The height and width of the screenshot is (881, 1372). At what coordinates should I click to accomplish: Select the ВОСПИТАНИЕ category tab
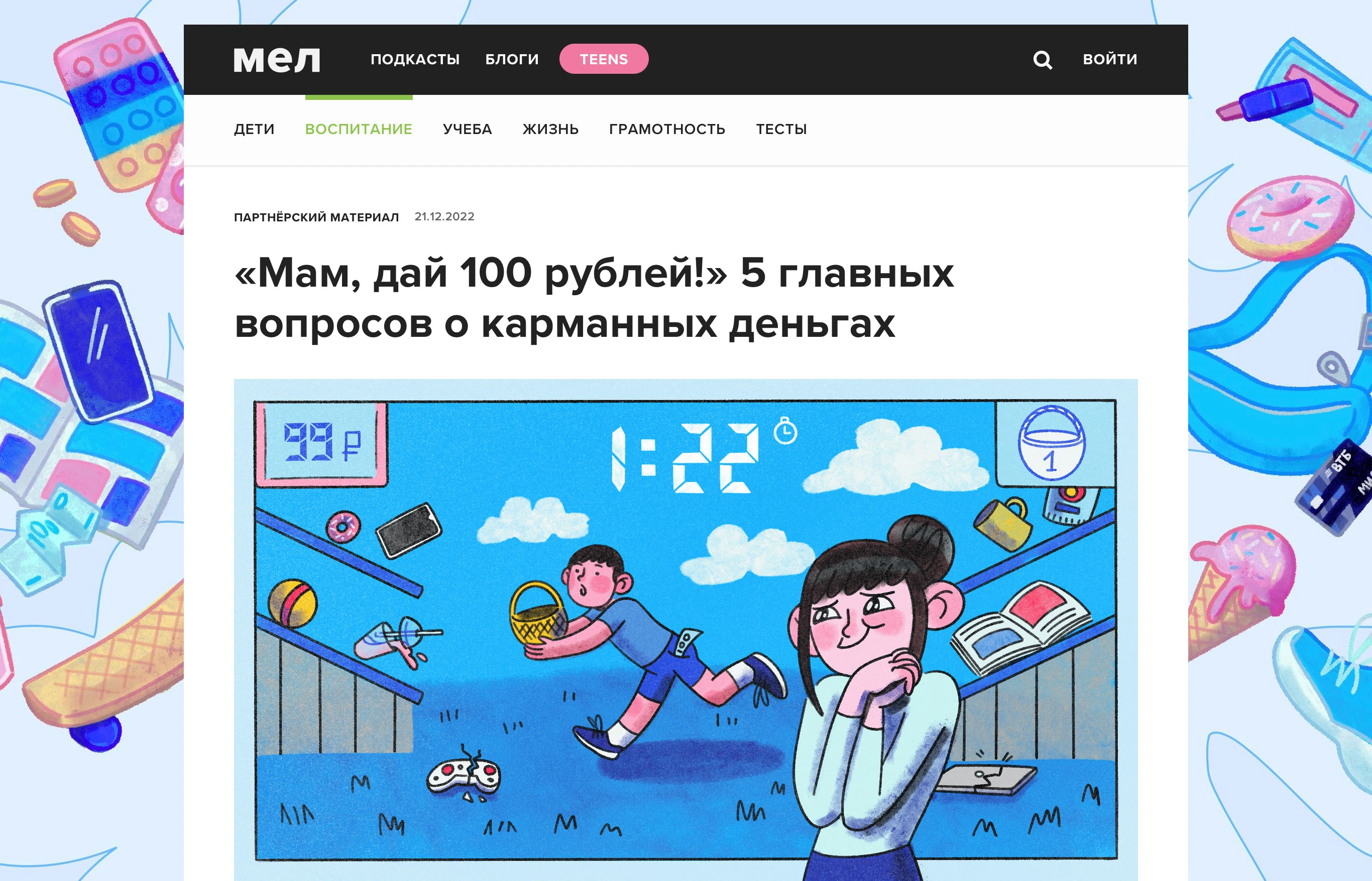[358, 130]
